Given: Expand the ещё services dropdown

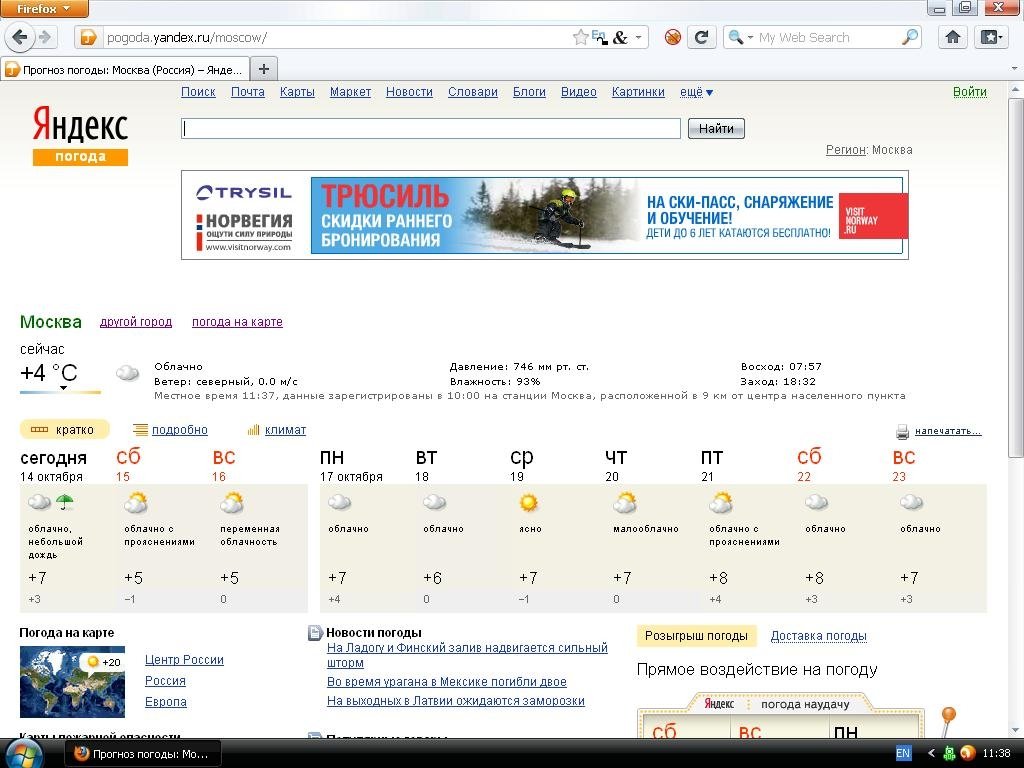Looking at the screenshot, I should [x=696, y=92].
